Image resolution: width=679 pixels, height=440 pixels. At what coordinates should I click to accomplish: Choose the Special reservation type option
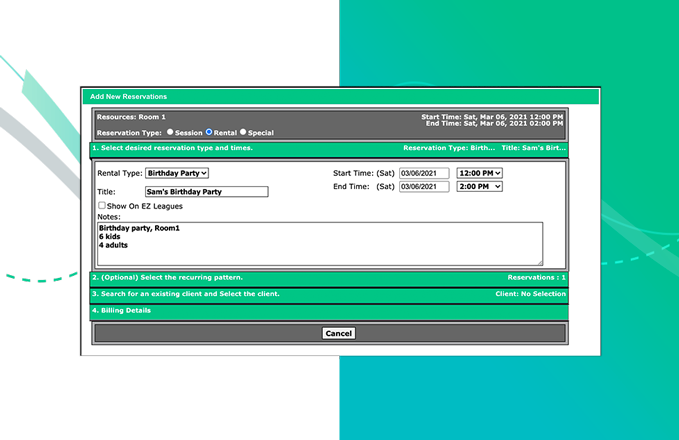pos(243,132)
